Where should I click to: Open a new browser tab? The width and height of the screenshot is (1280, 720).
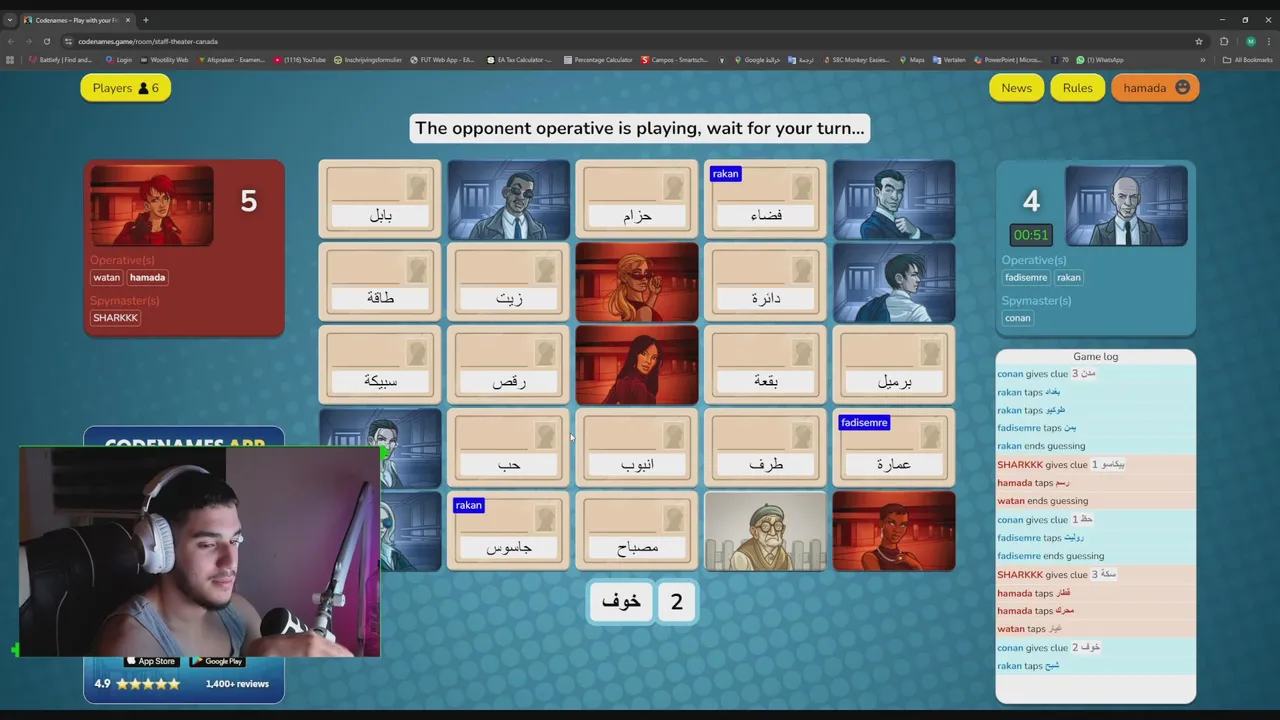145,20
